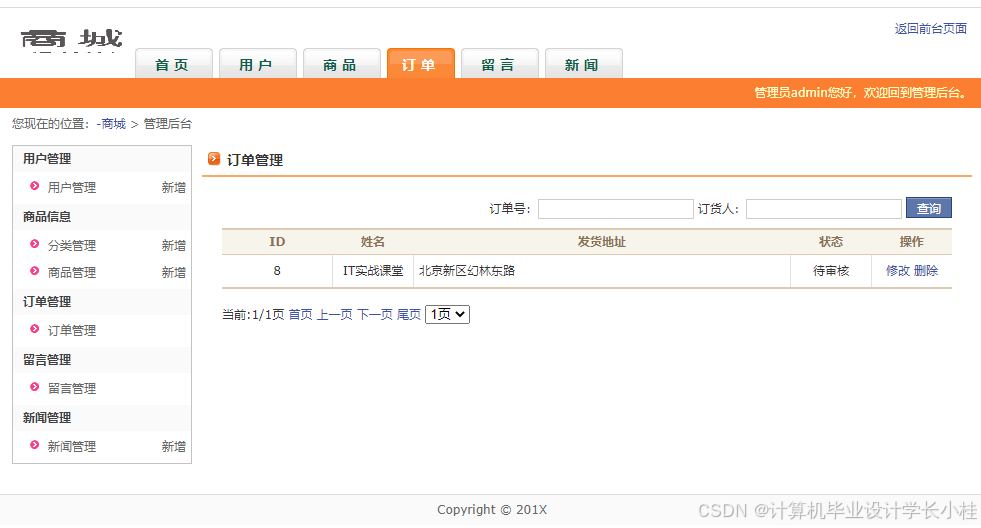Click 修改 for order 8
The image size is (981, 528).
(898, 271)
